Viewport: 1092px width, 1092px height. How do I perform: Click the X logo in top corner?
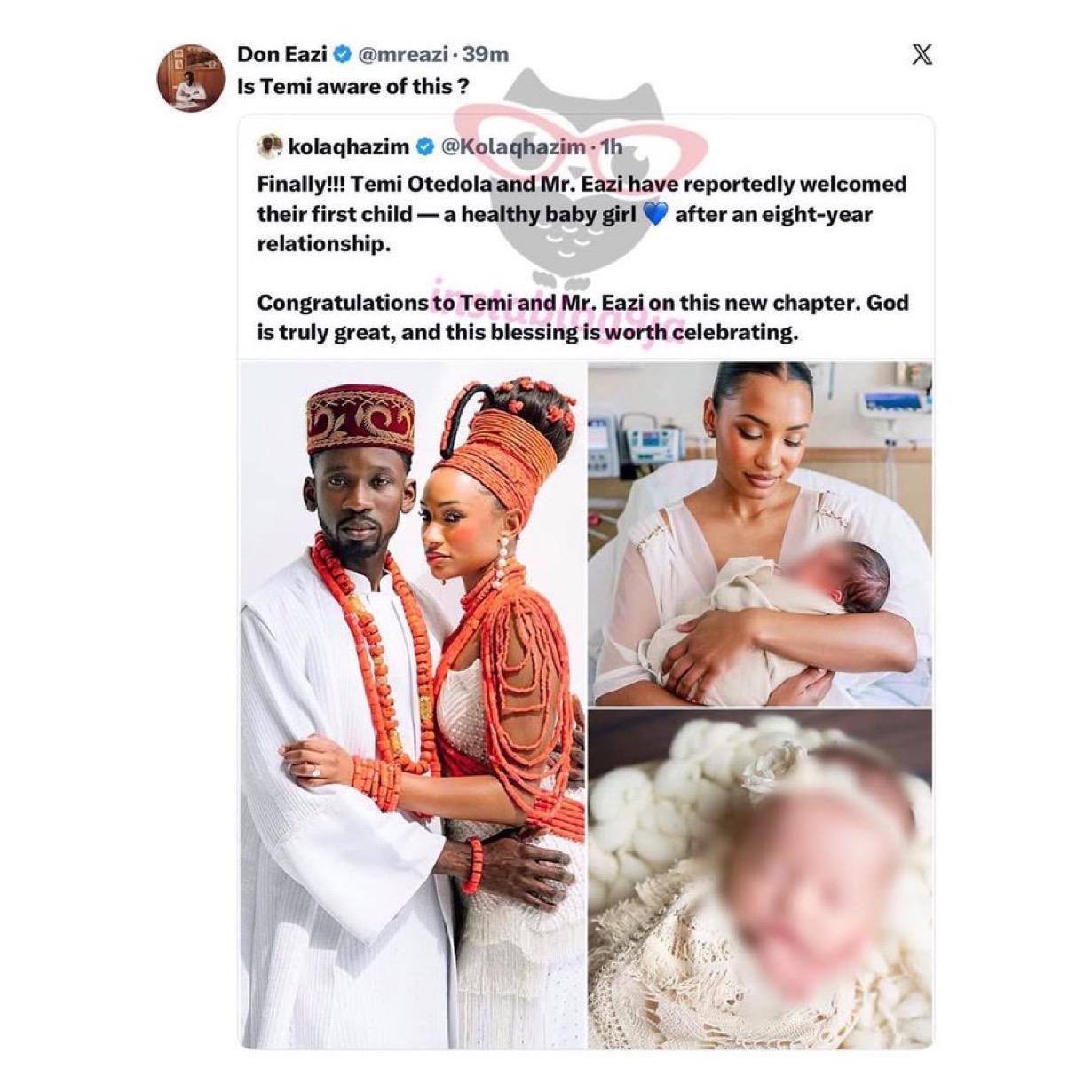tap(922, 55)
